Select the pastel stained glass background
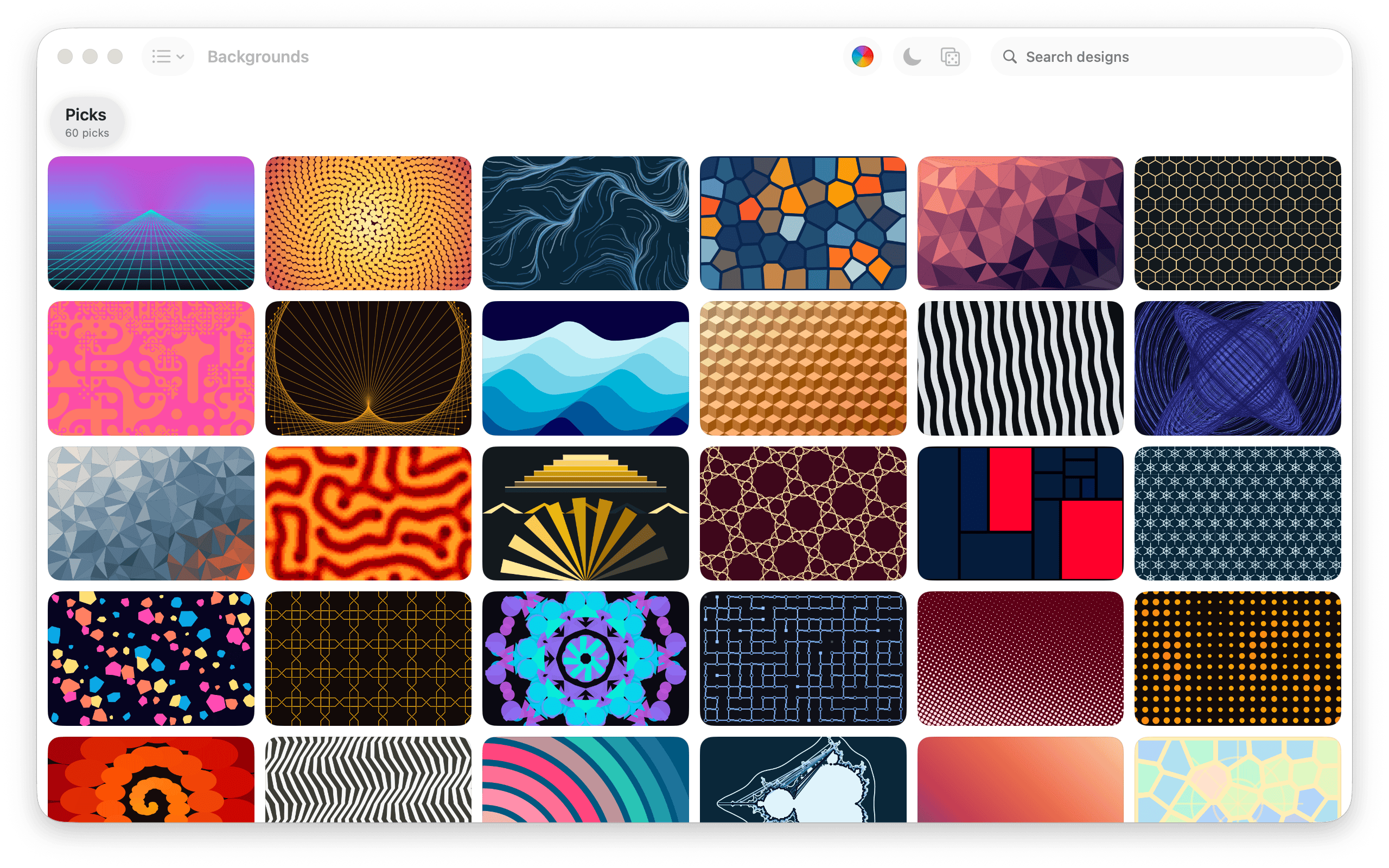The image size is (1389, 868). (x=1238, y=780)
